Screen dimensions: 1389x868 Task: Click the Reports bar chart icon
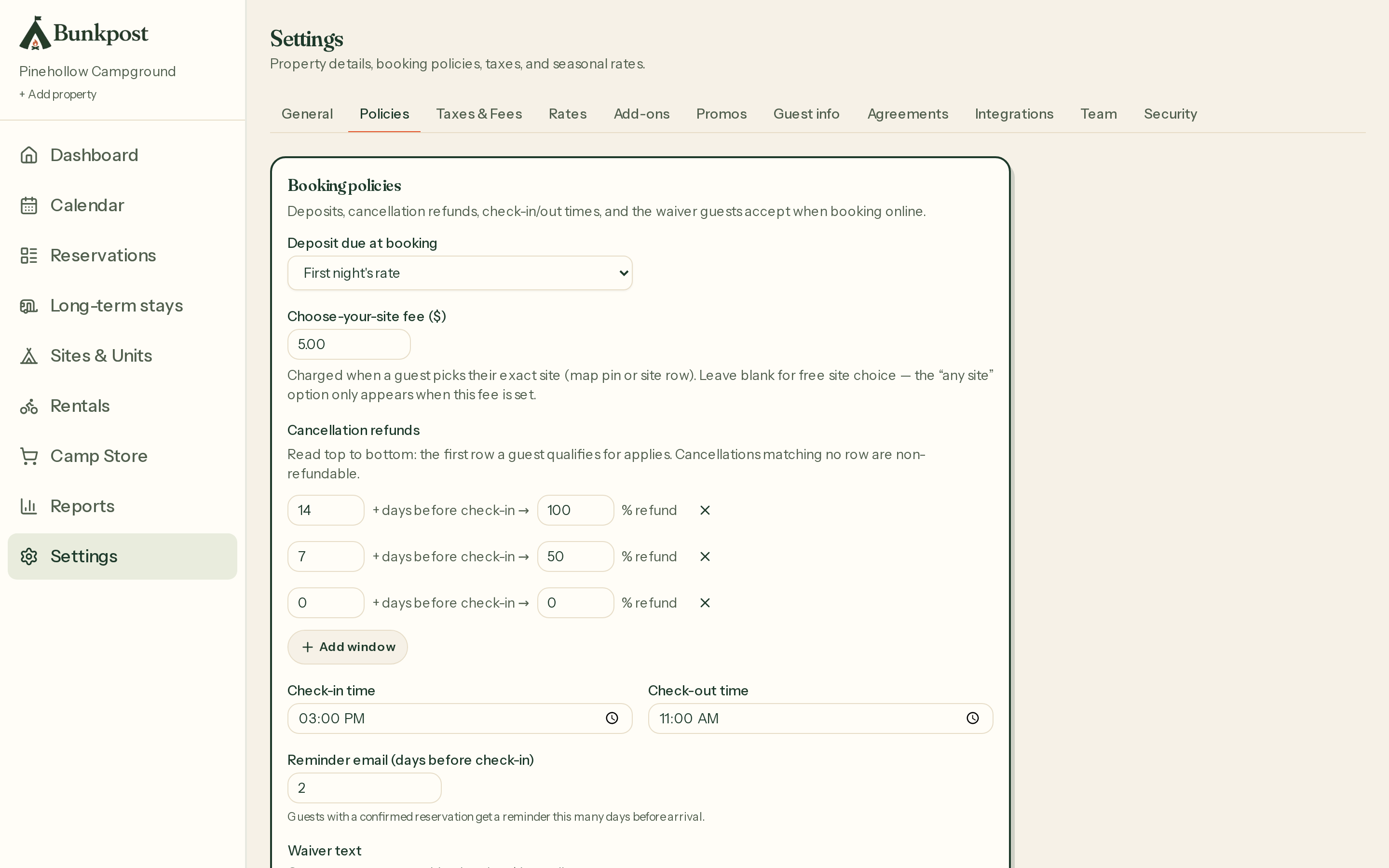(x=29, y=506)
